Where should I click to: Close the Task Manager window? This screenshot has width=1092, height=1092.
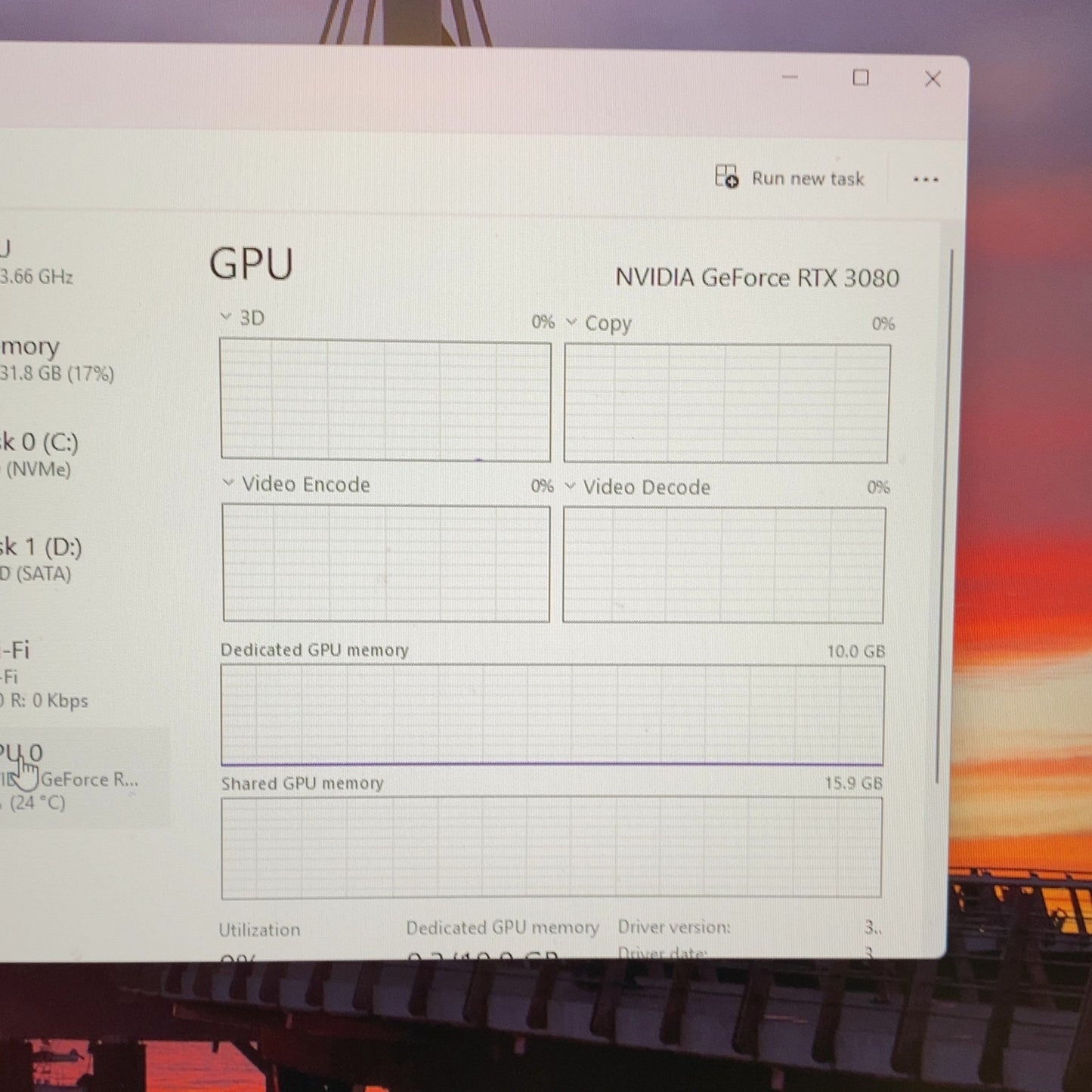coord(933,79)
